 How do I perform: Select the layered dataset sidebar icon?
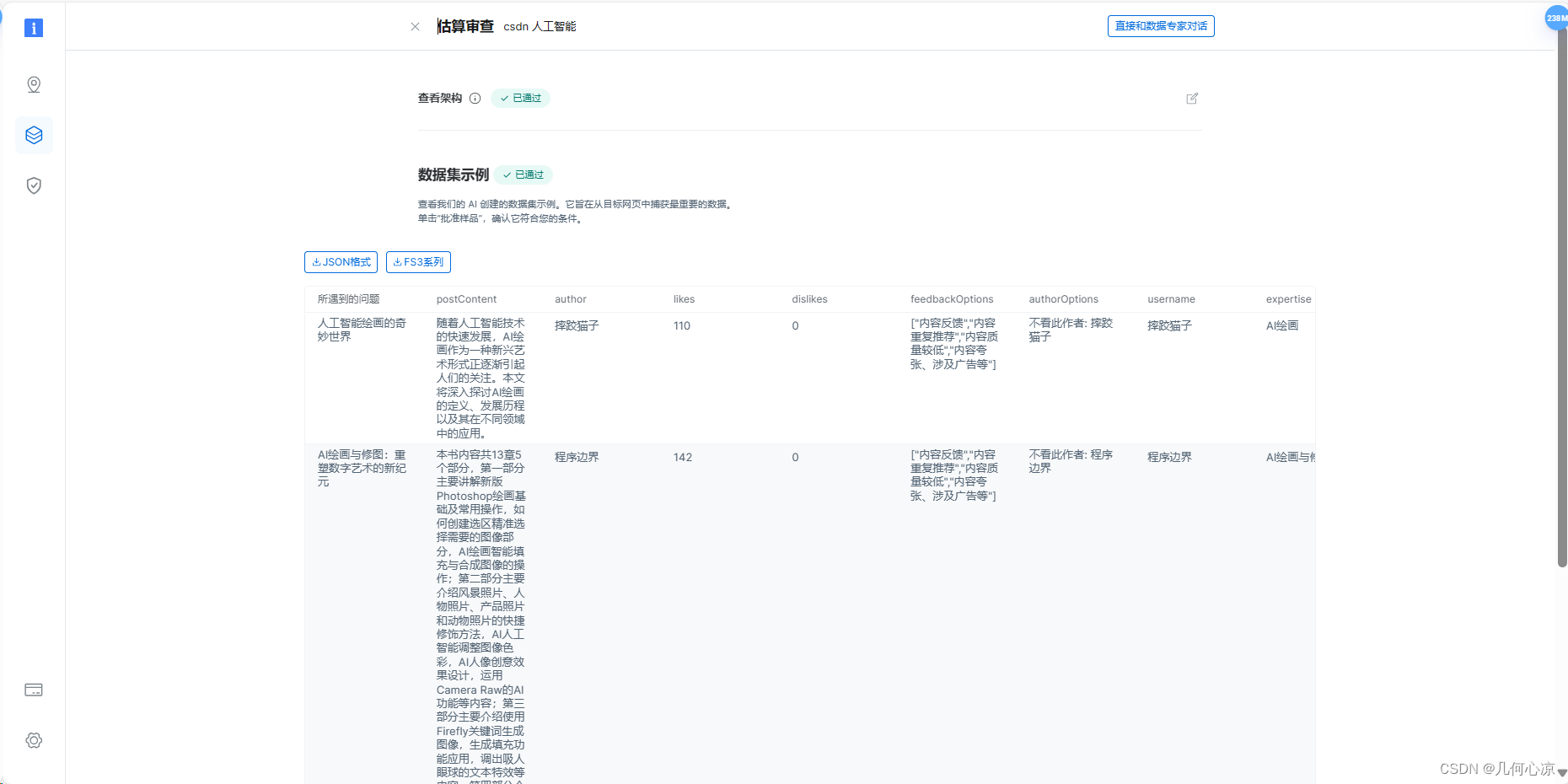pos(34,135)
